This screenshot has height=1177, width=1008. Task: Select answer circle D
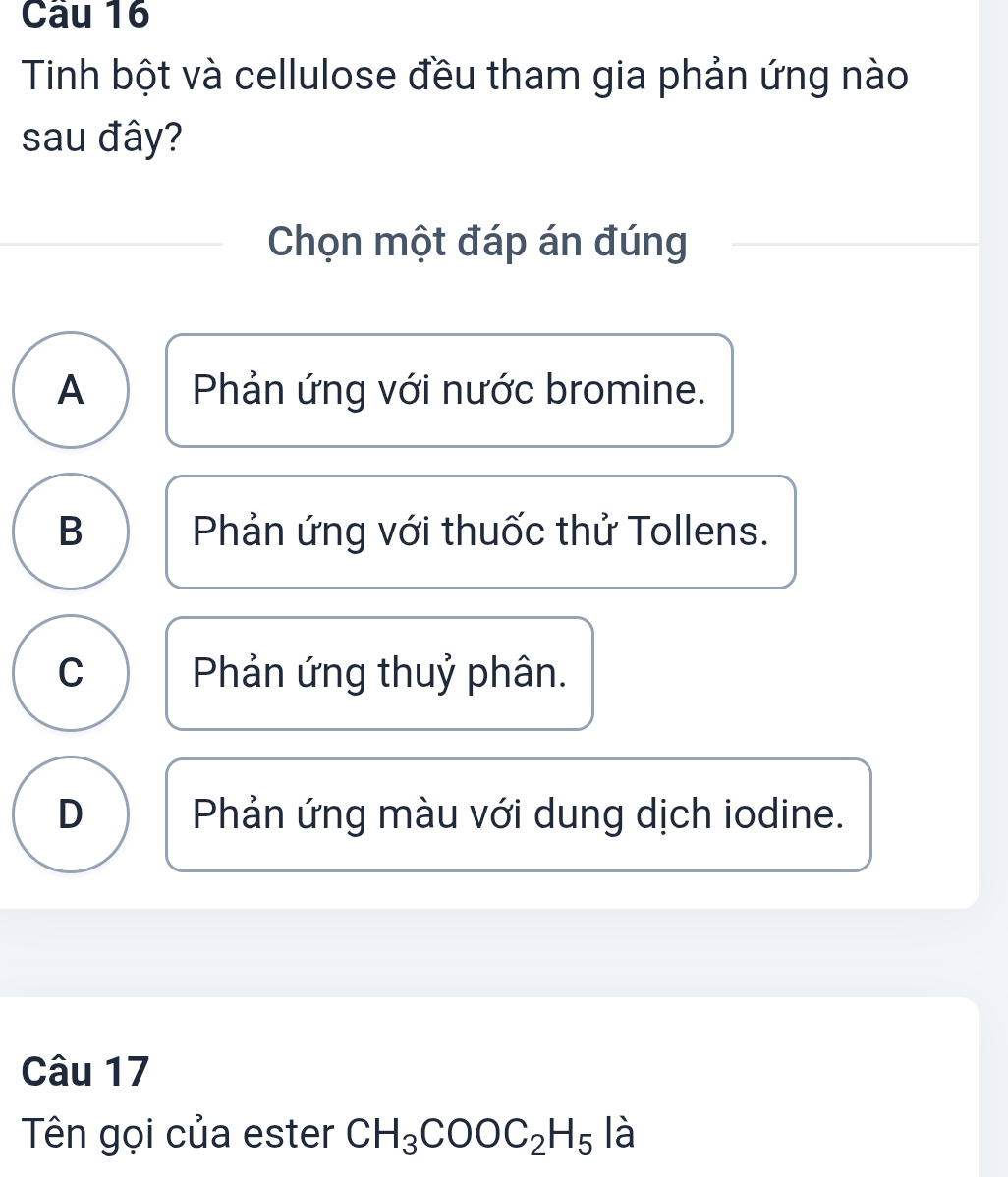pos(71,814)
